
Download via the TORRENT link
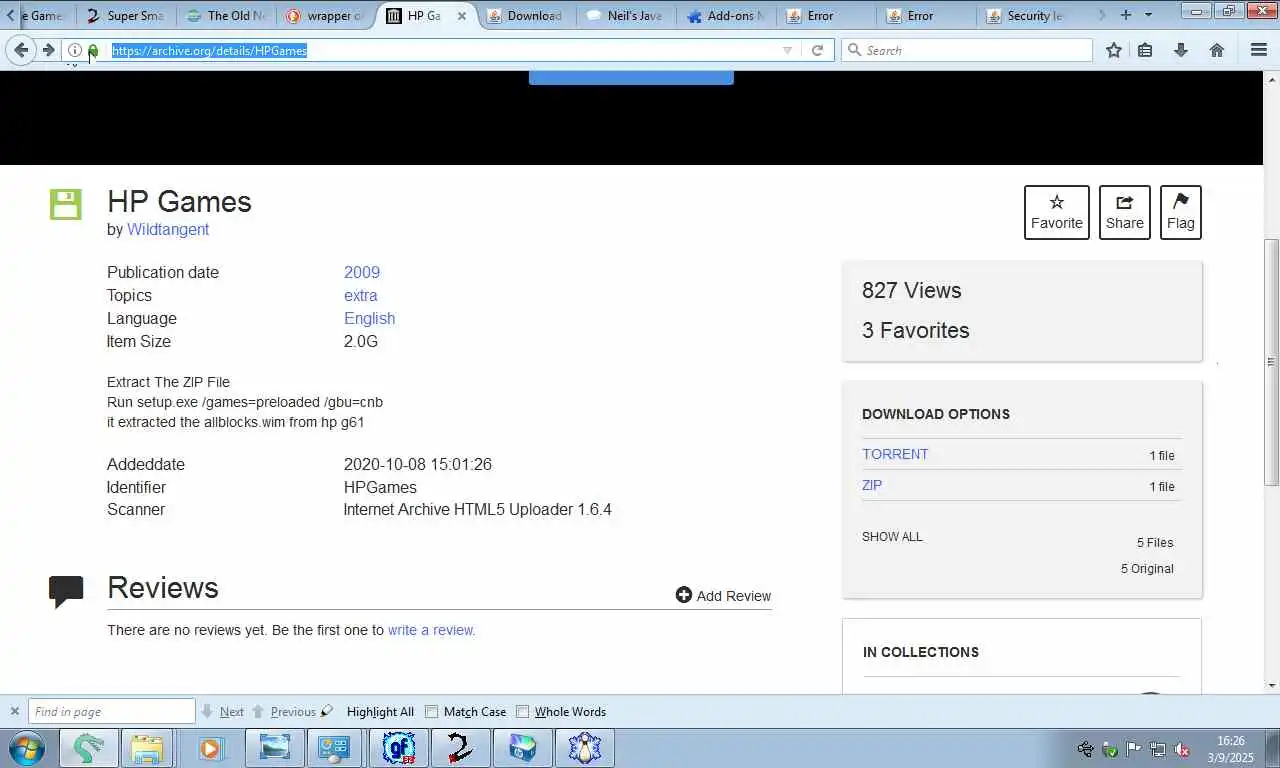(x=895, y=454)
